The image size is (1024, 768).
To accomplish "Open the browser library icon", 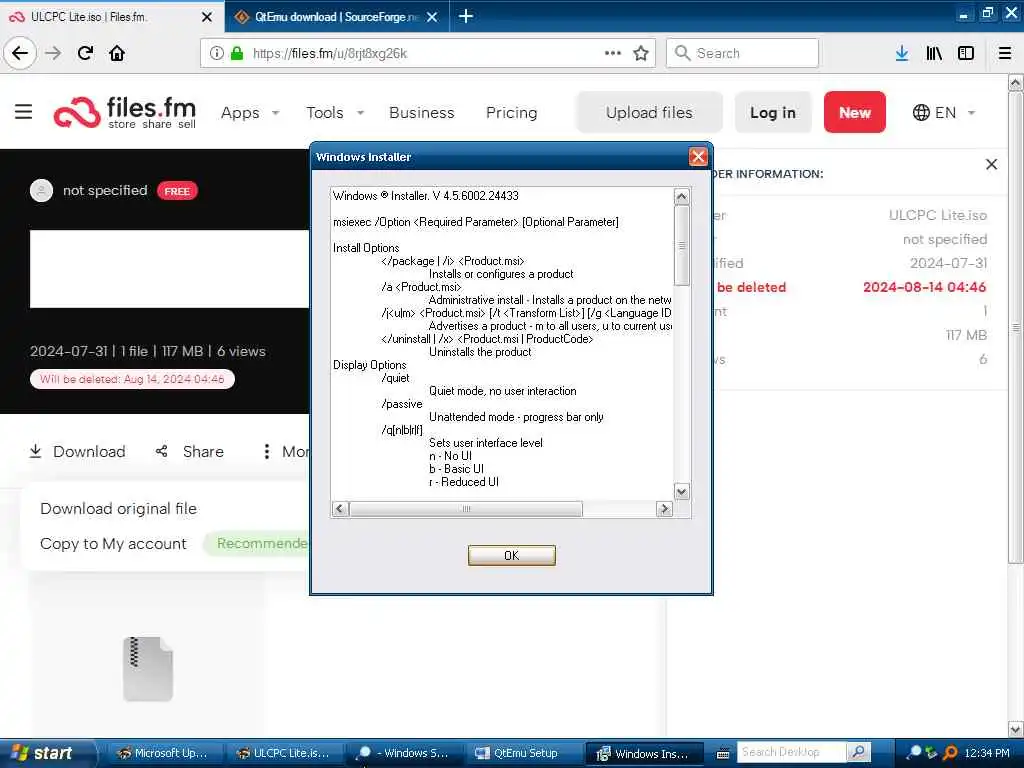I will click(934, 53).
